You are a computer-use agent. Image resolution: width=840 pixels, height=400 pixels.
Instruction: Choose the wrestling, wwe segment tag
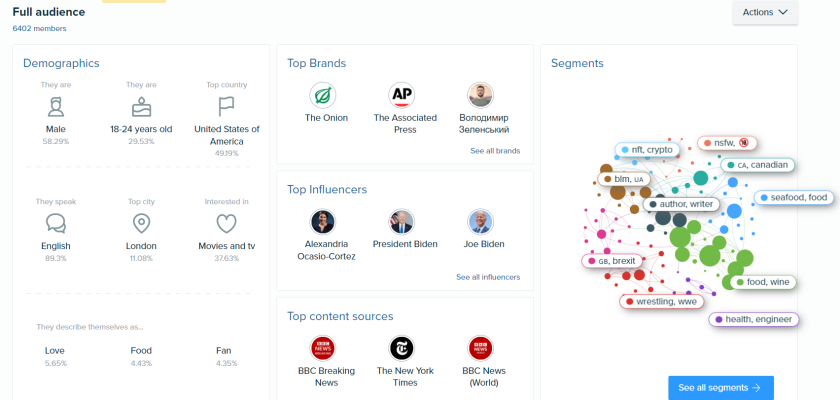pyautogui.click(x=660, y=301)
